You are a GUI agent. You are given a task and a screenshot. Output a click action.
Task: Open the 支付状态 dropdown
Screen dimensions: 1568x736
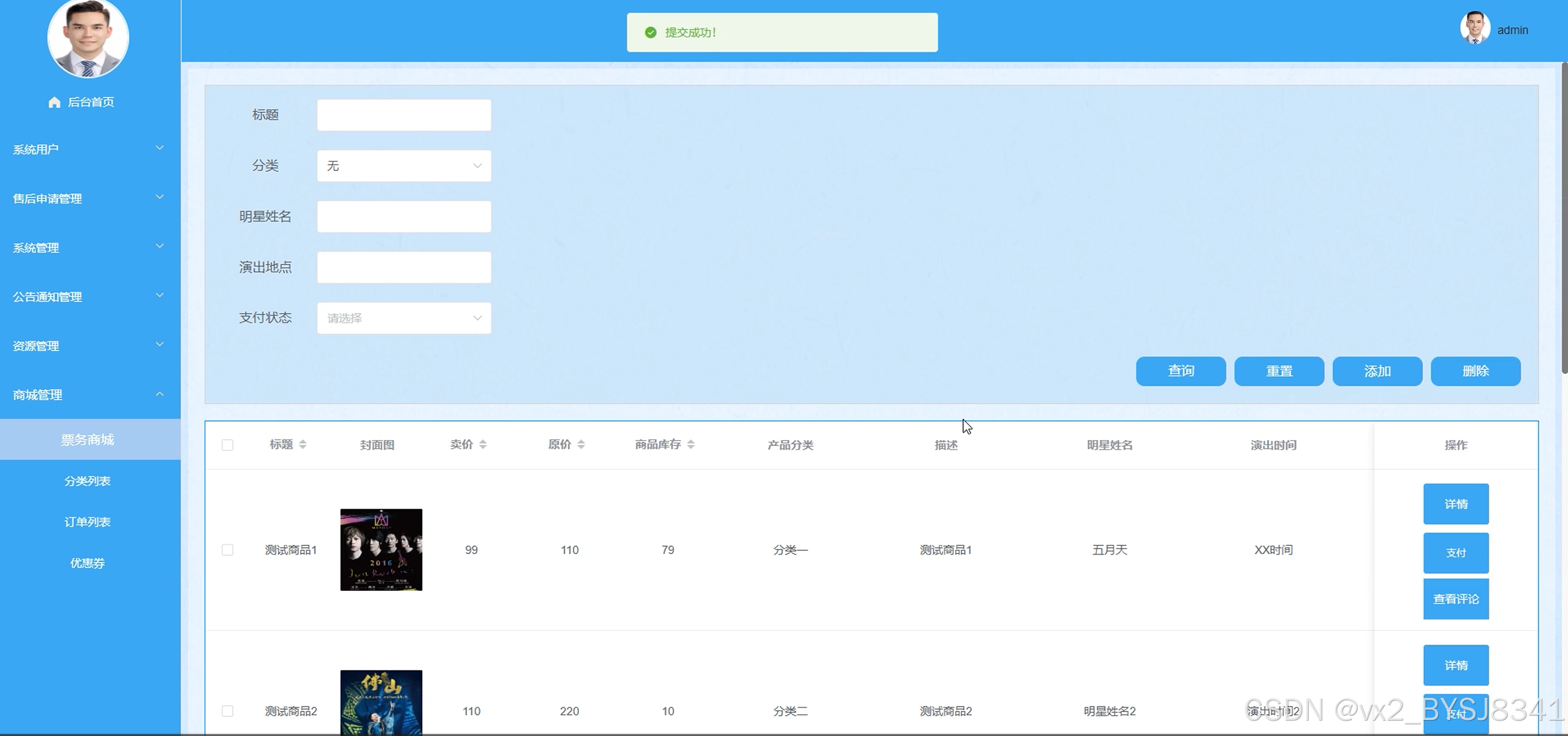(x=404, y=318)
